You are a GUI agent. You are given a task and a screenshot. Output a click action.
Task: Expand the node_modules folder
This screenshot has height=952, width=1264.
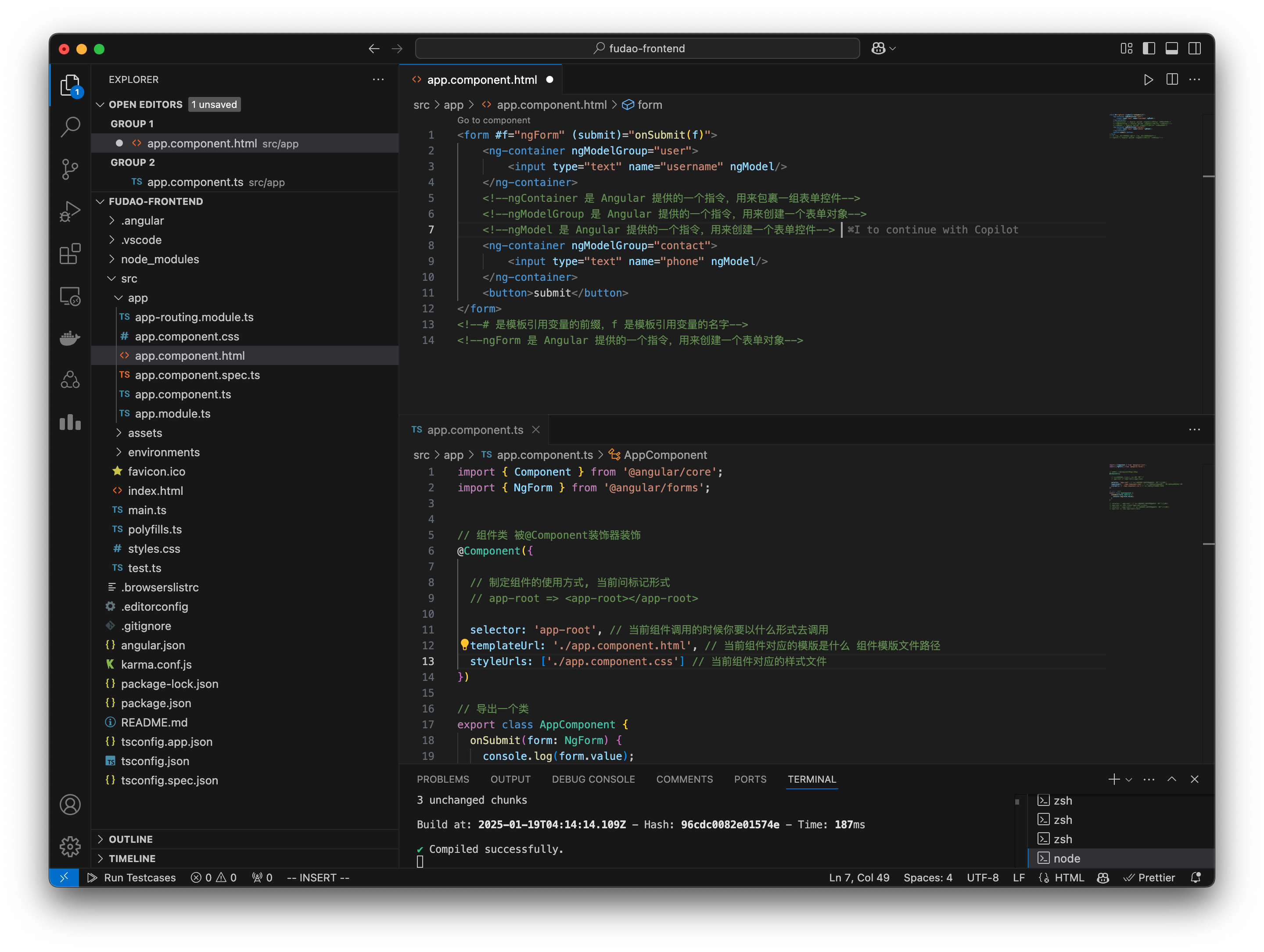(160, 259)
